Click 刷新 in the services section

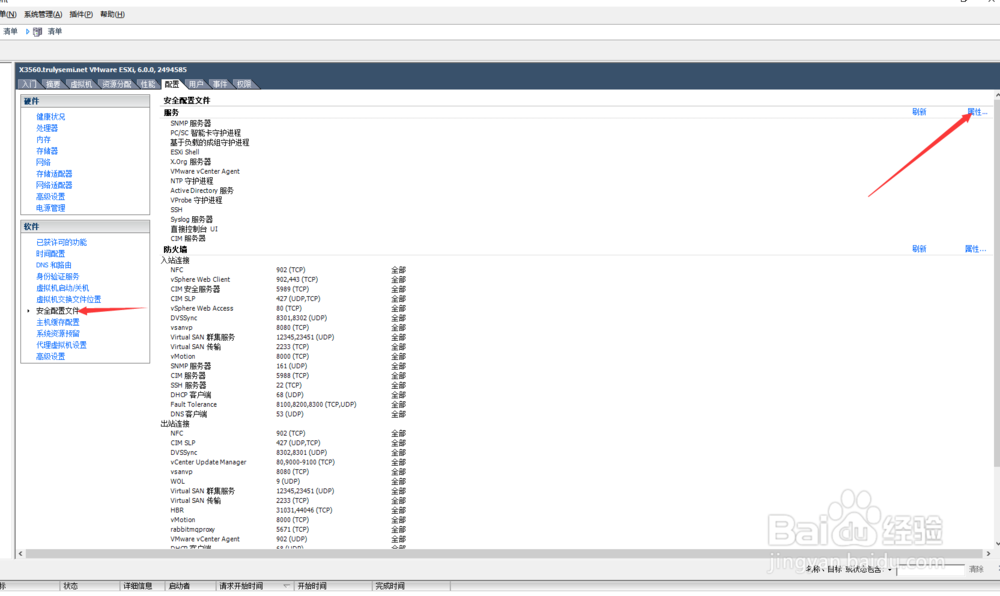click(x=919, y=112)
